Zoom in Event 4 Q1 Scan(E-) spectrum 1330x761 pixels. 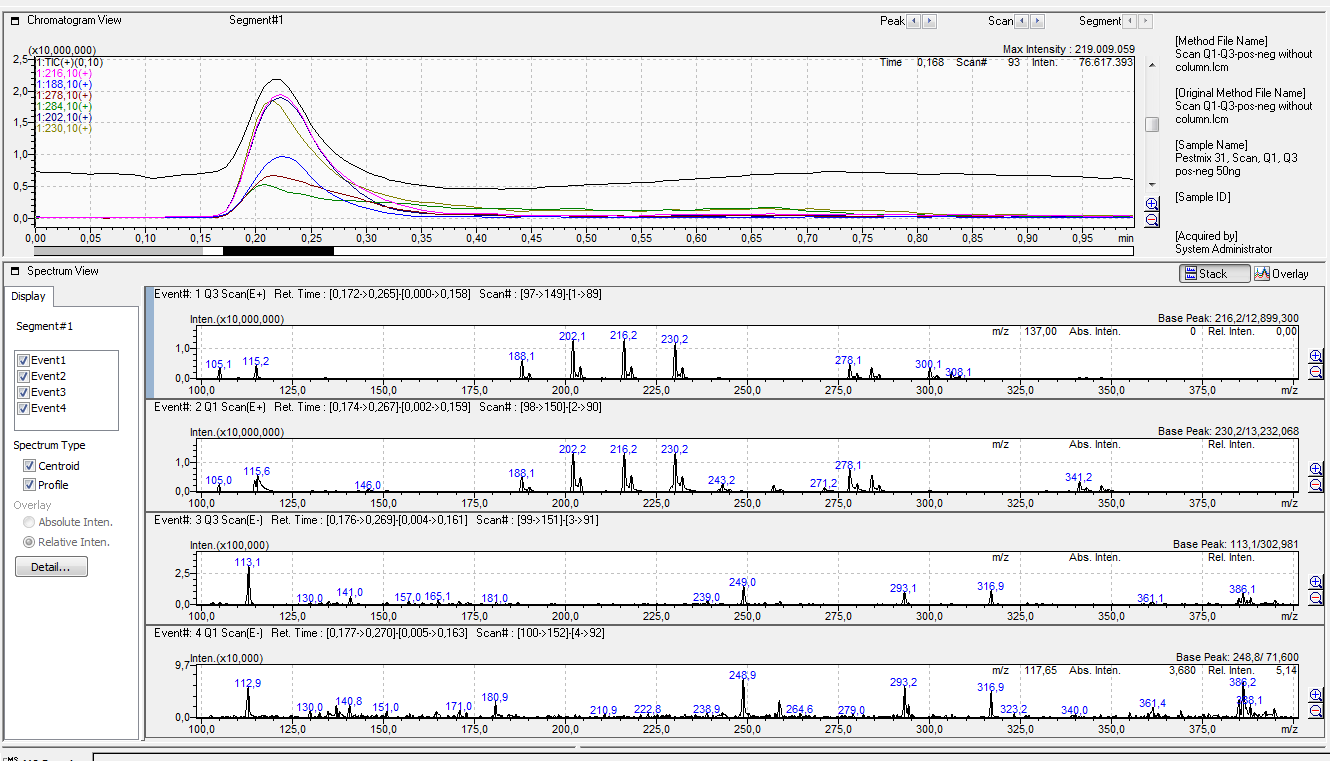1315,695
